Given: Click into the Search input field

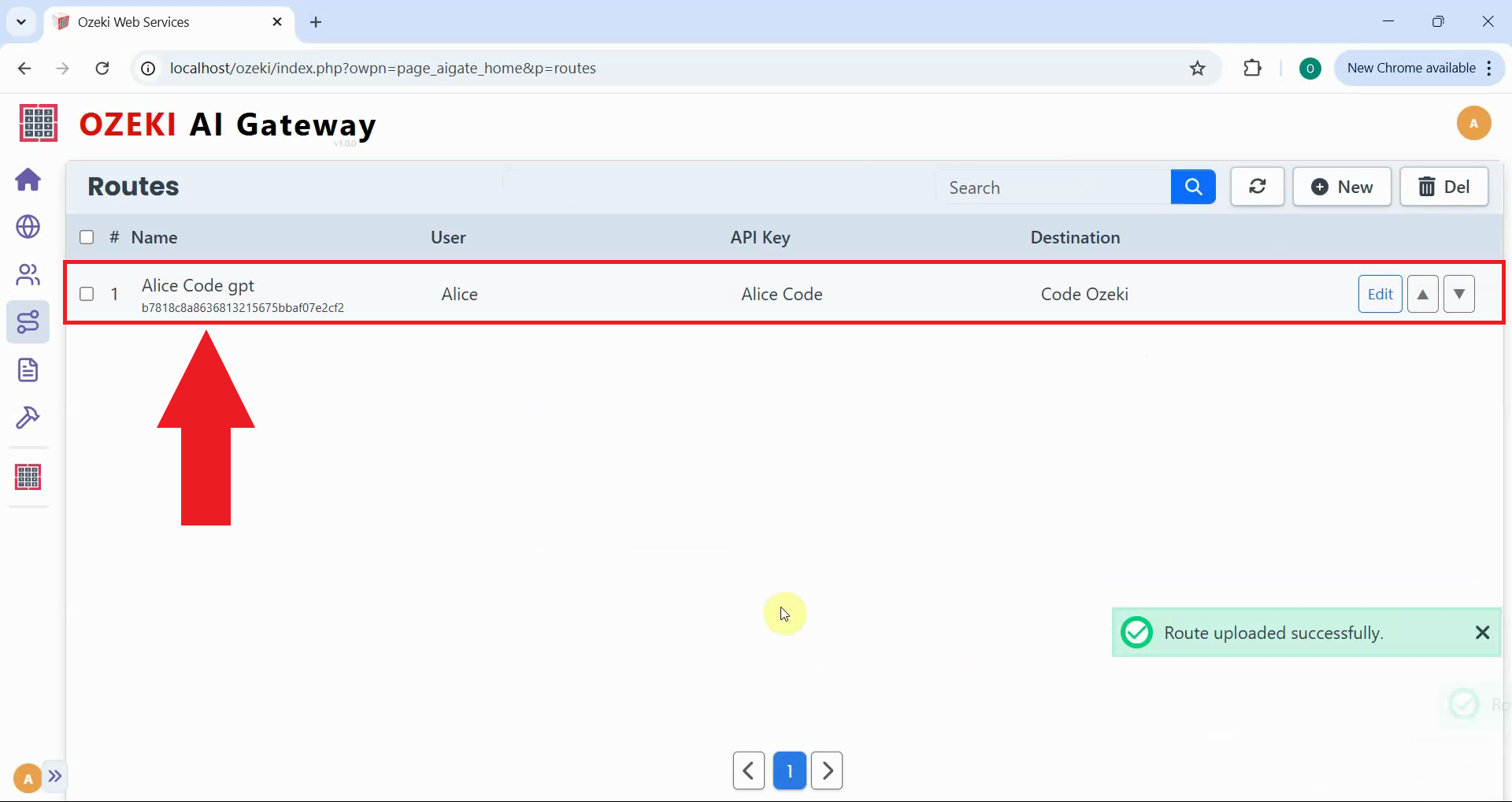Looking at the screenshot, I should (1052, 188).
